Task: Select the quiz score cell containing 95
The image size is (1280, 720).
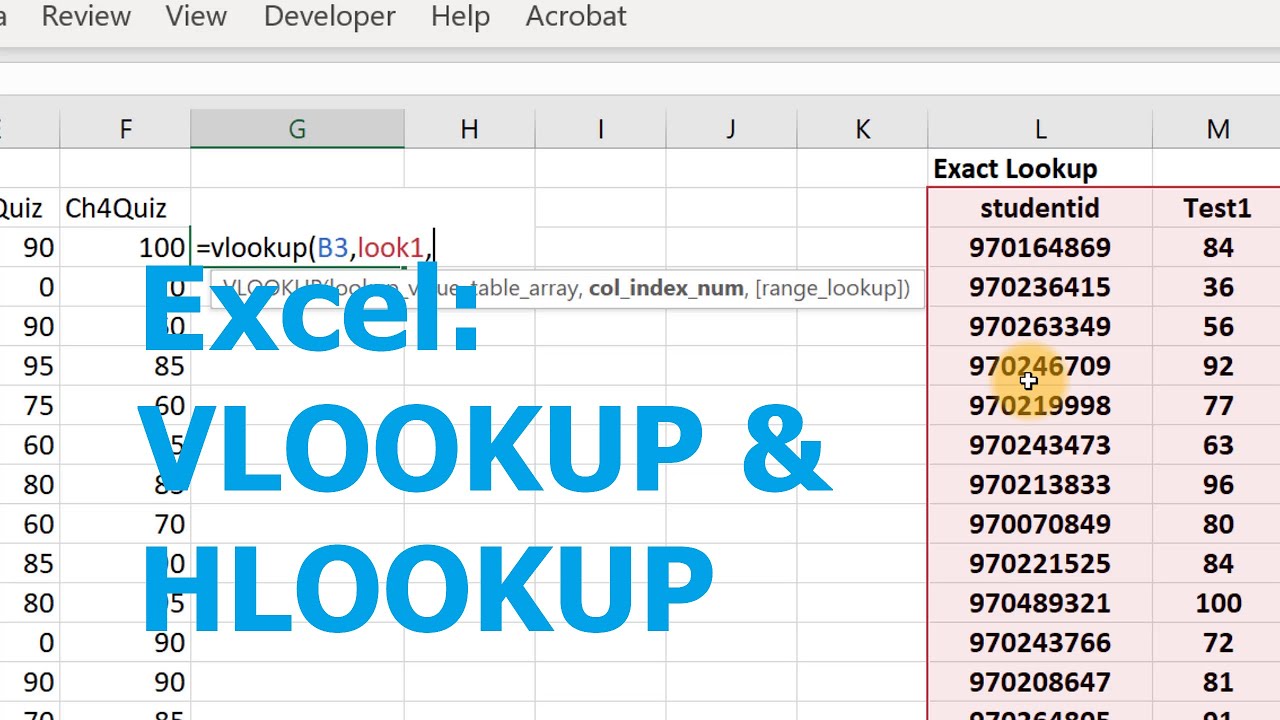Action: coord(29,366)
